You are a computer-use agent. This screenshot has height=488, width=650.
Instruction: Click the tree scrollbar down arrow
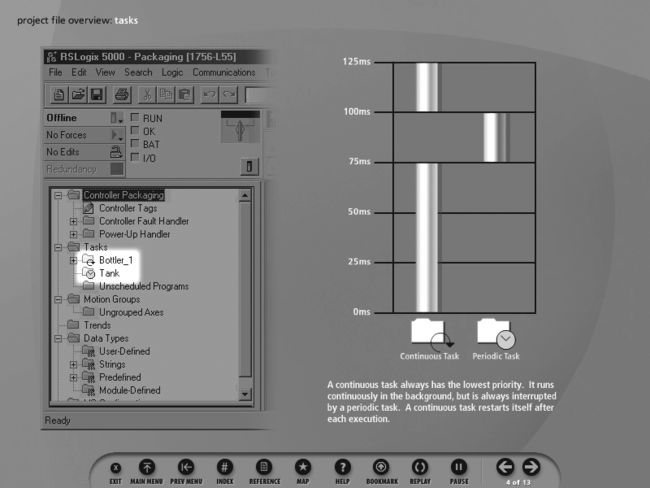tap(245, 394)
